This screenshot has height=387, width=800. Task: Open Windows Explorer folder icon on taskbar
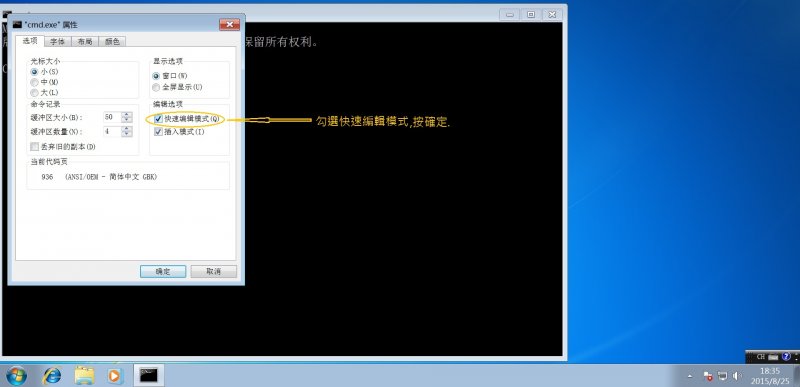pyautogui.click(x=84, y=376)
